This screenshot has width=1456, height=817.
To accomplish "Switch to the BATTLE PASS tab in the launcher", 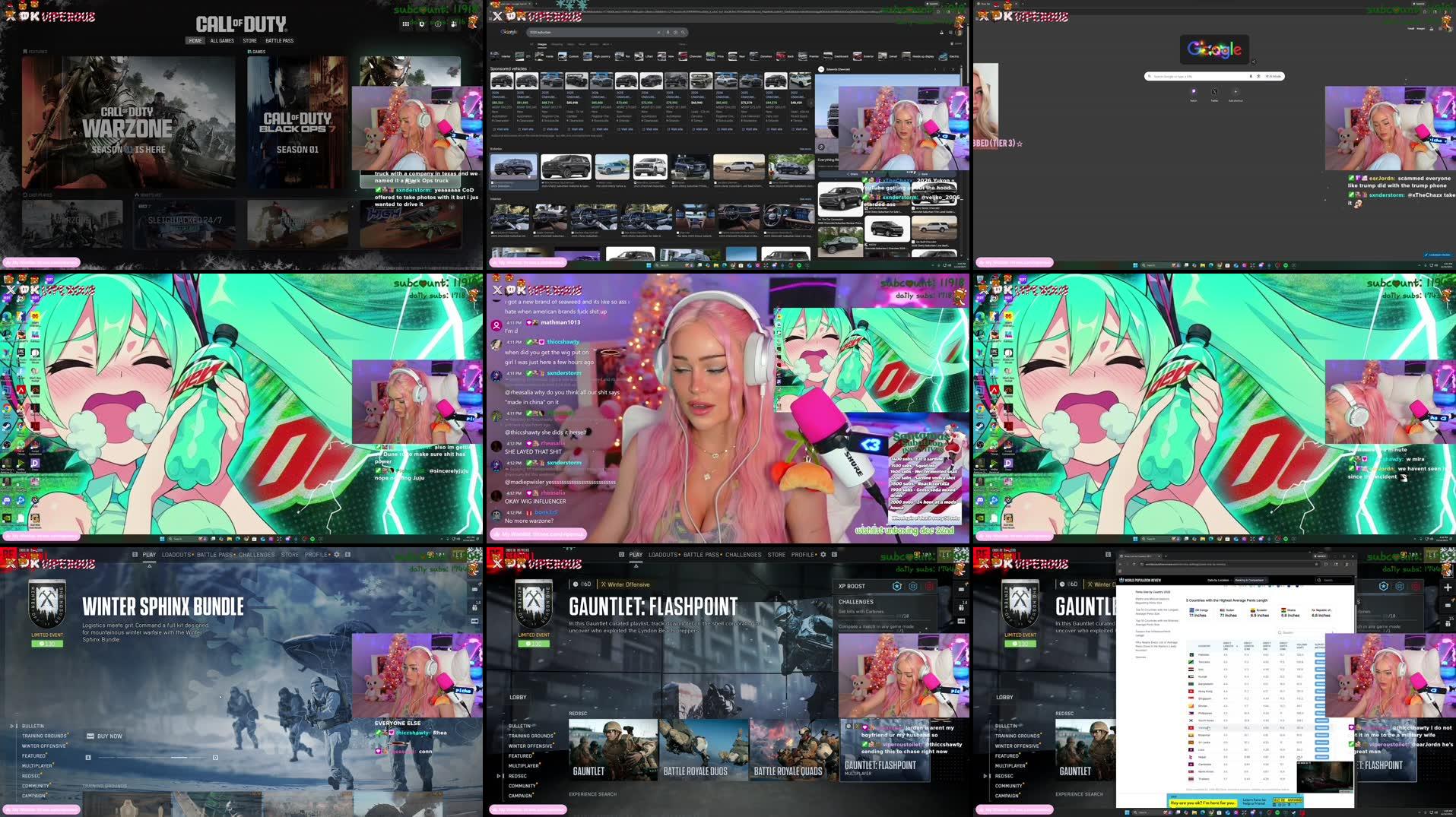I will click(x=280, y=40).
